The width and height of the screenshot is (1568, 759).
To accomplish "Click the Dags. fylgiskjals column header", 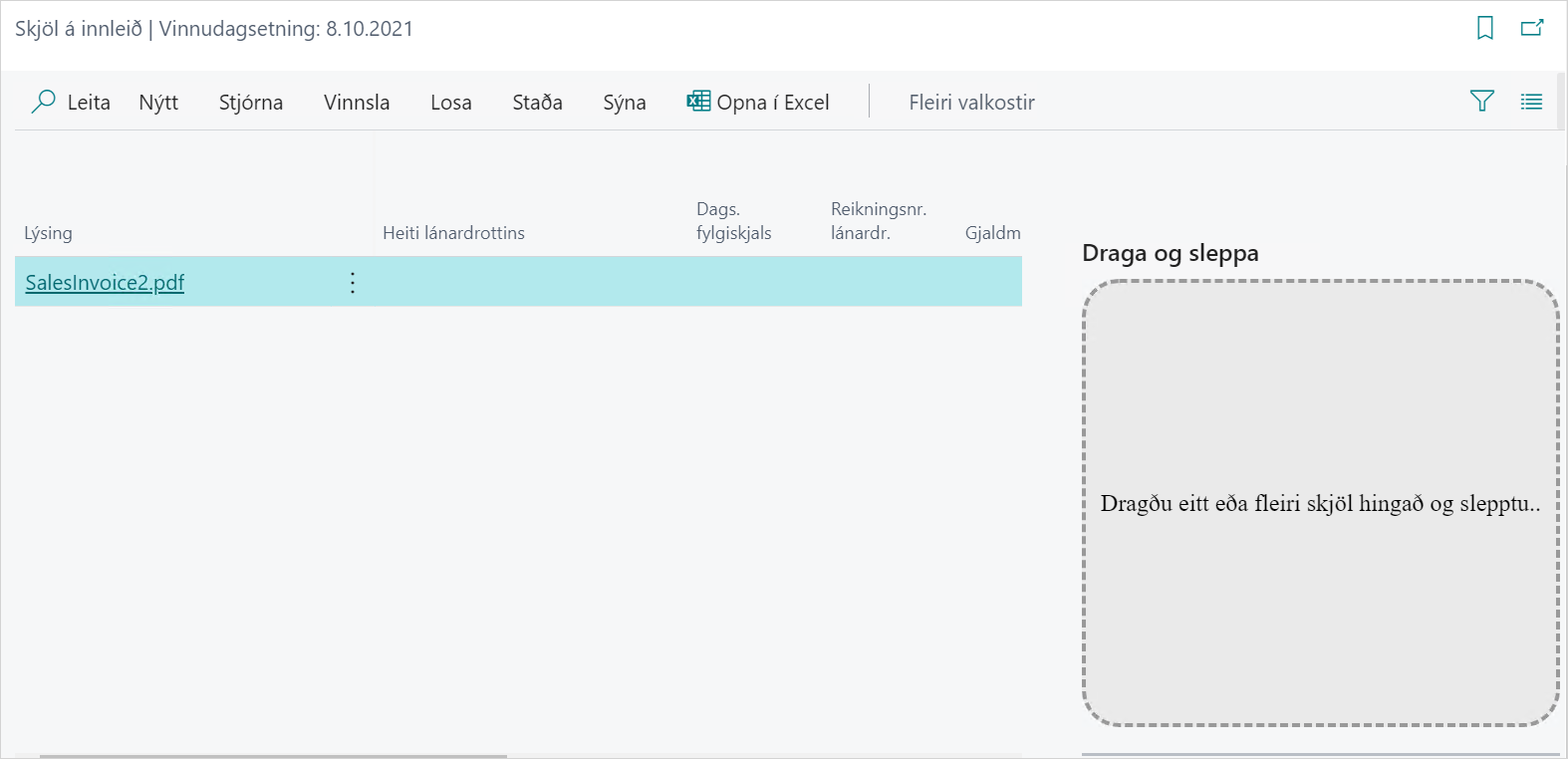I will [x=733, y=221].
